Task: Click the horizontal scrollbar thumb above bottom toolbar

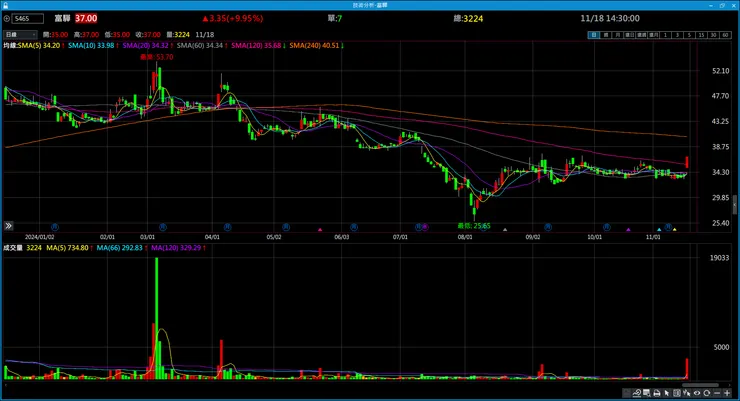Action: [700, 385]
